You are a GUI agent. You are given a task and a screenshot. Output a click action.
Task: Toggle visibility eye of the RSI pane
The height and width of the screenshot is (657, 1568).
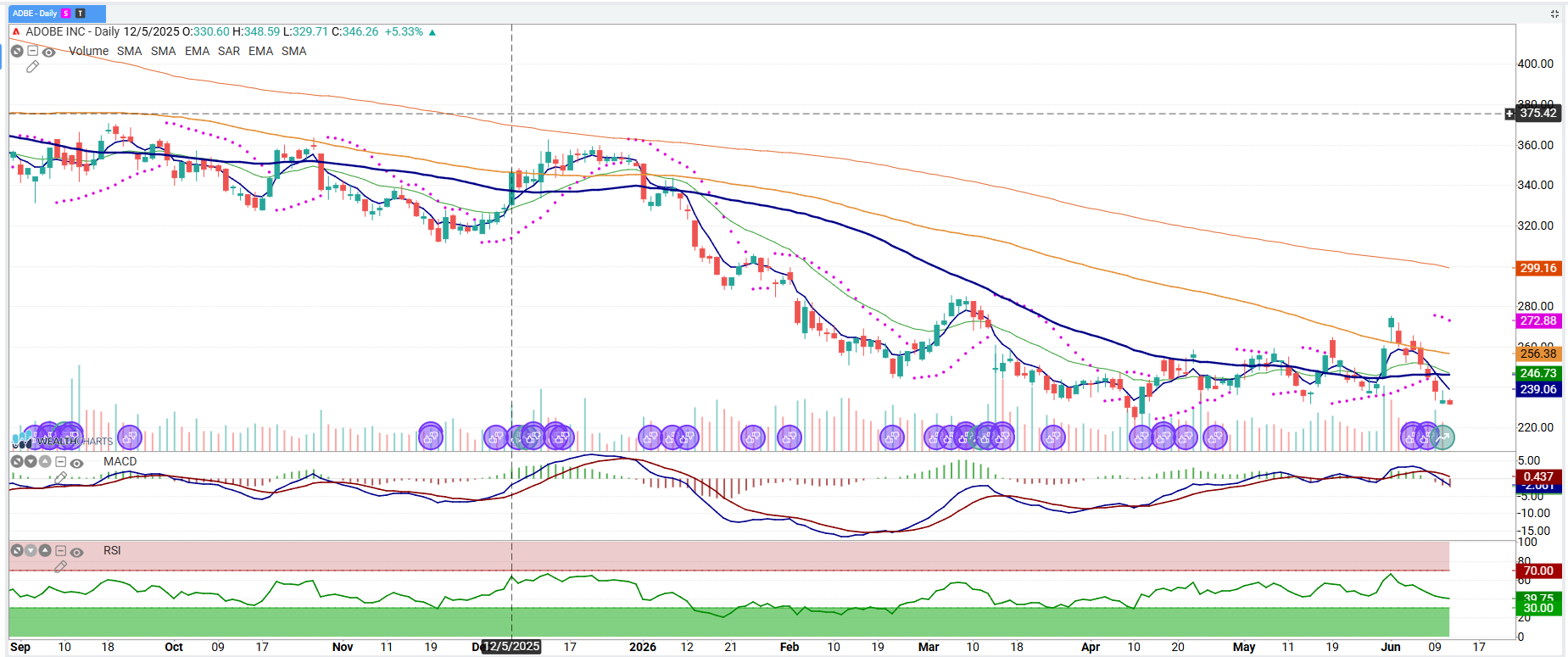click(x=76, y=552)
